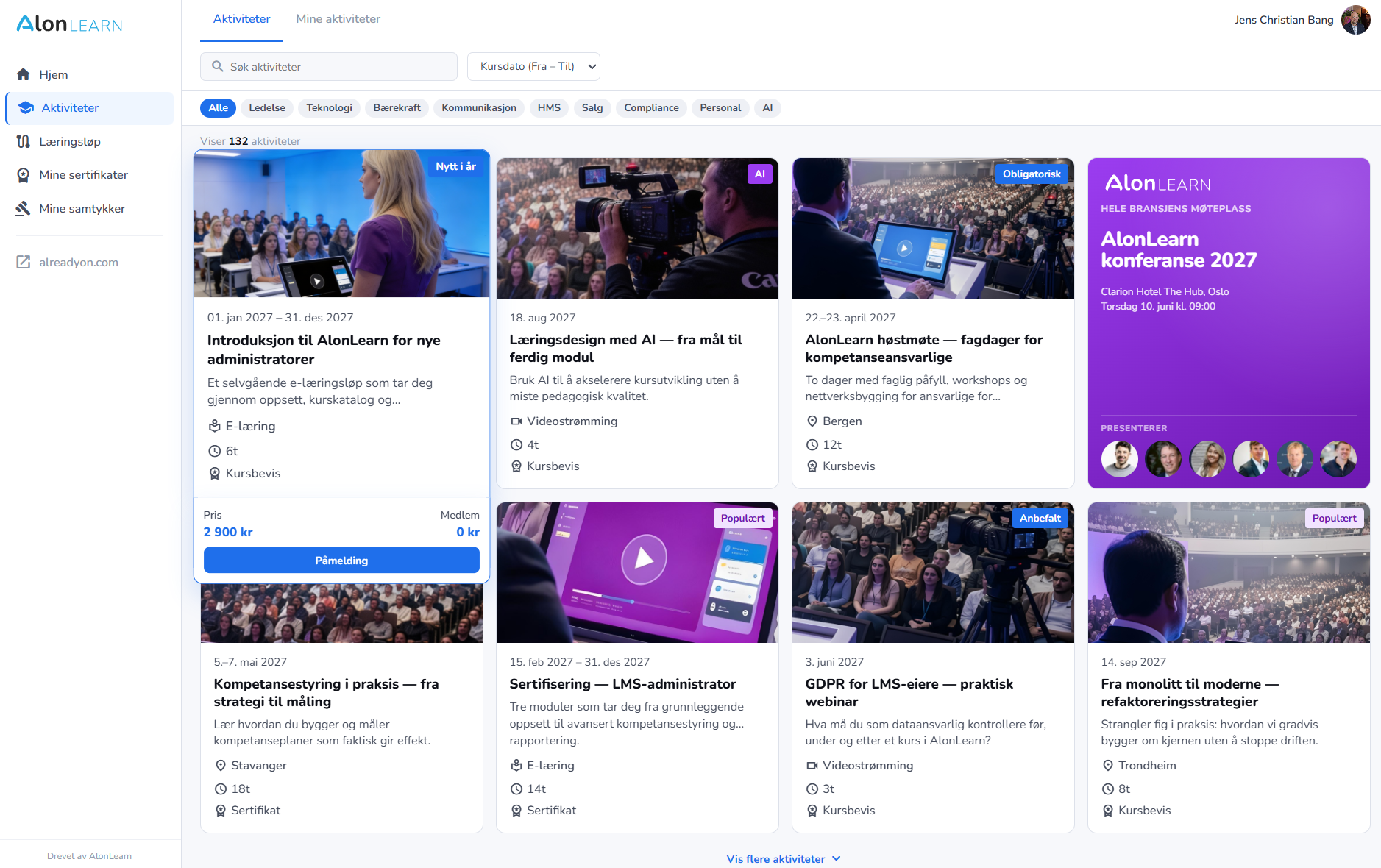1381x868 pixels.
Task: Filter activities by AI category chip
Action: 767,108
